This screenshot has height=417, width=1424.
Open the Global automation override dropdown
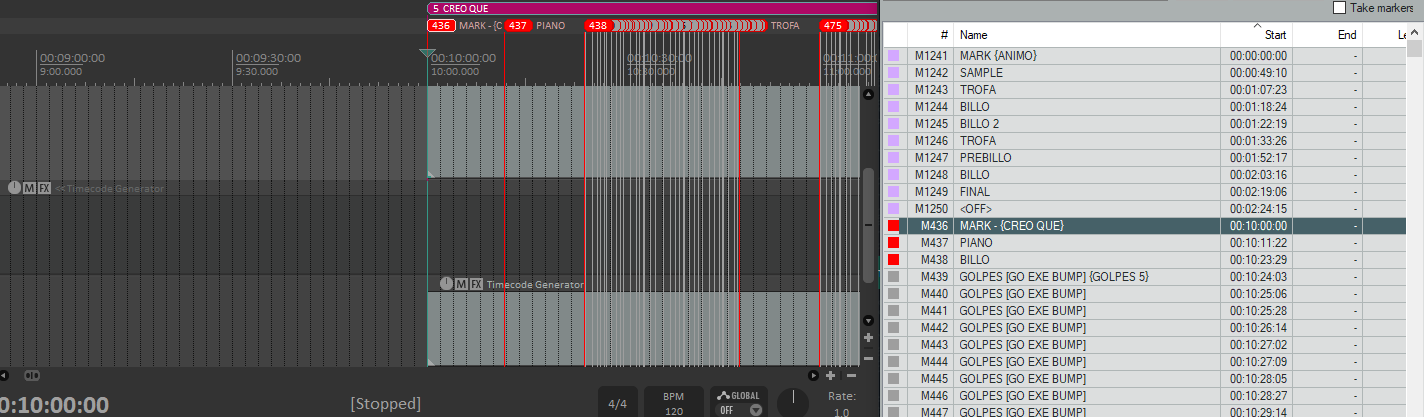click(755, 409)
